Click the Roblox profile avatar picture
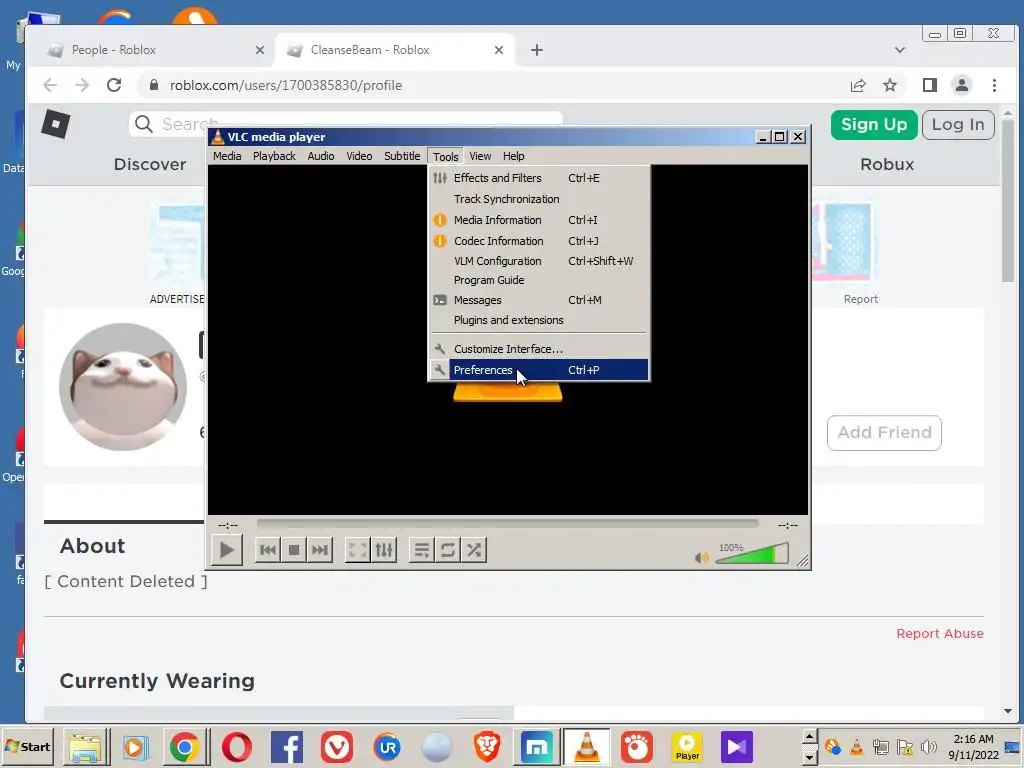This screenshot has height=768, width=1024. pos(123,387)
